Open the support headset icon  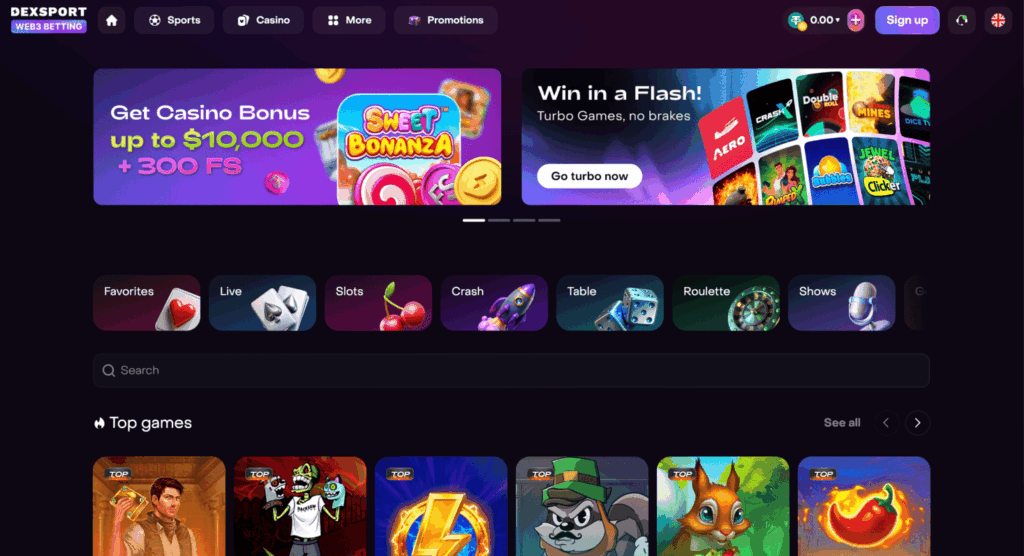(x=961, y=20)
